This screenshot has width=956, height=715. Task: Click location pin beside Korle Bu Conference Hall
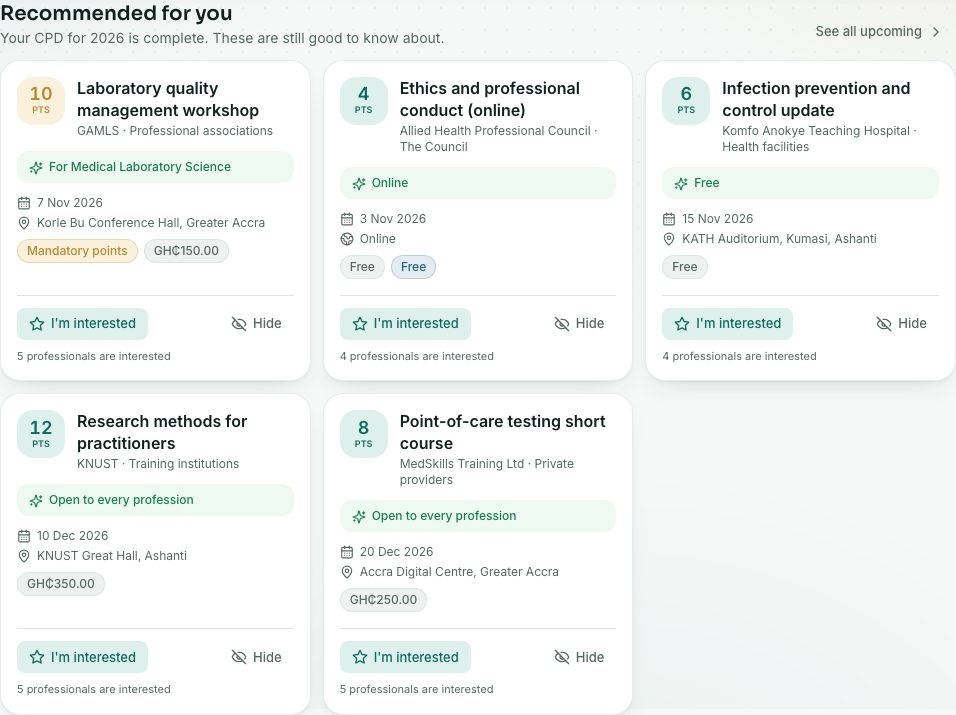point(24,223)
